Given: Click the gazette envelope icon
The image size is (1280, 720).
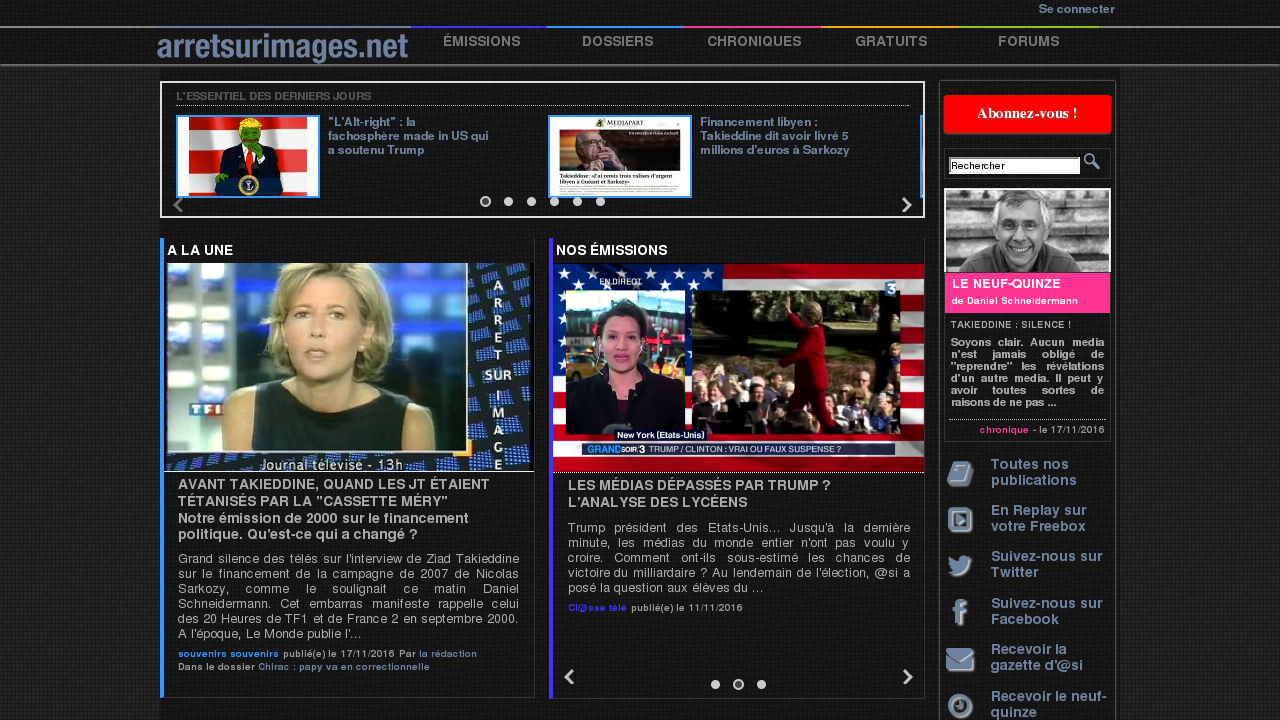Looking at the screenshot, I should (960, 660).
